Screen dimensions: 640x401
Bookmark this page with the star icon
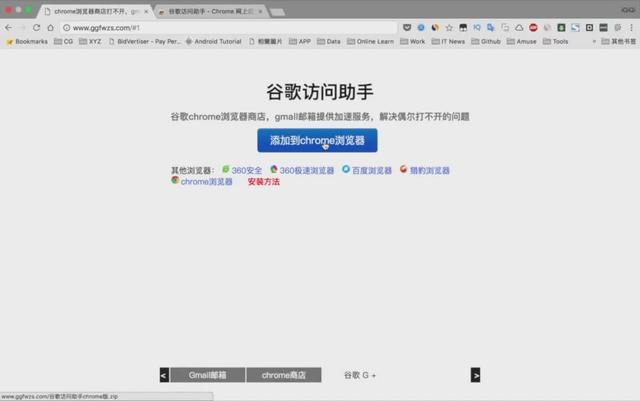point(449,28)
